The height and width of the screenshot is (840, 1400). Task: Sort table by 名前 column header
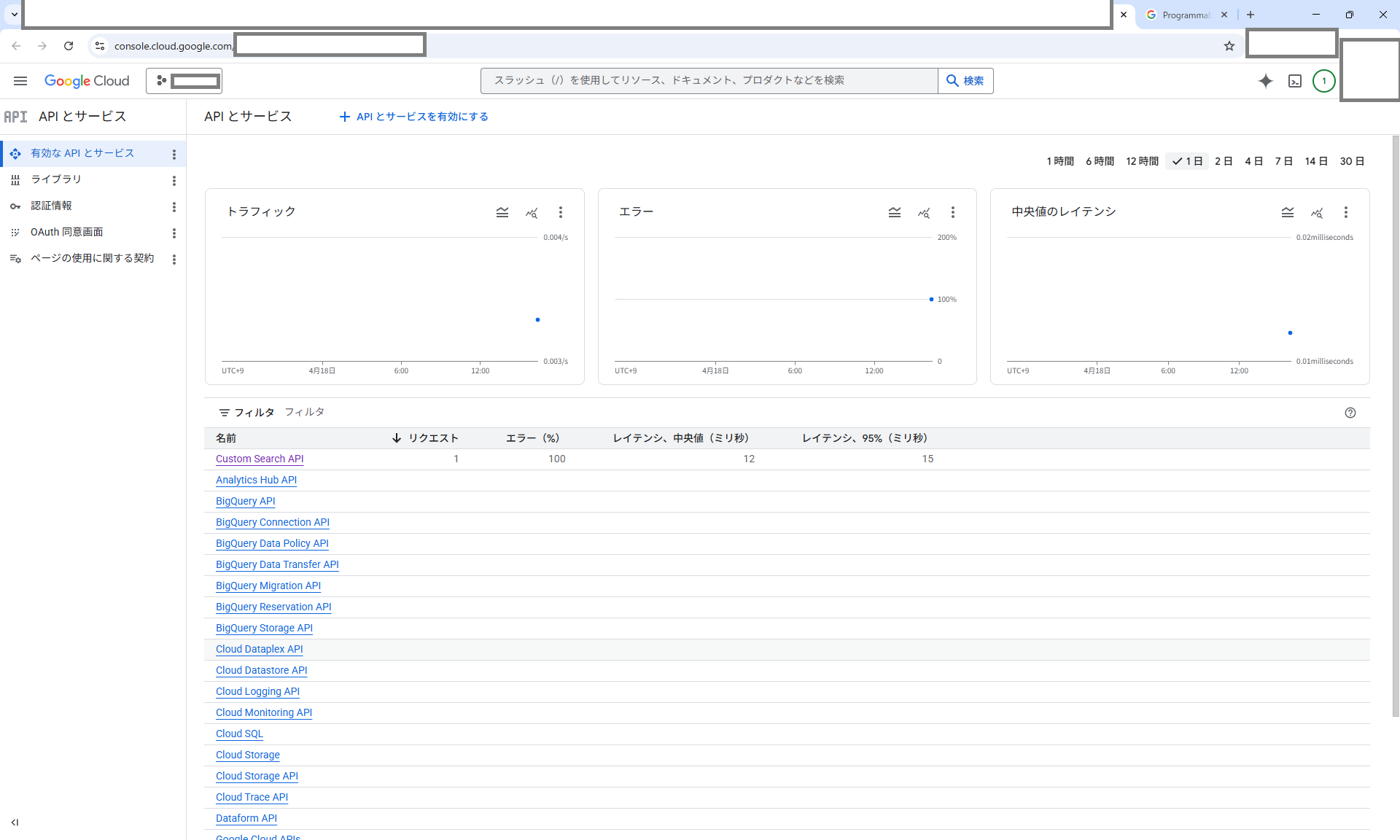click(226, 438)
